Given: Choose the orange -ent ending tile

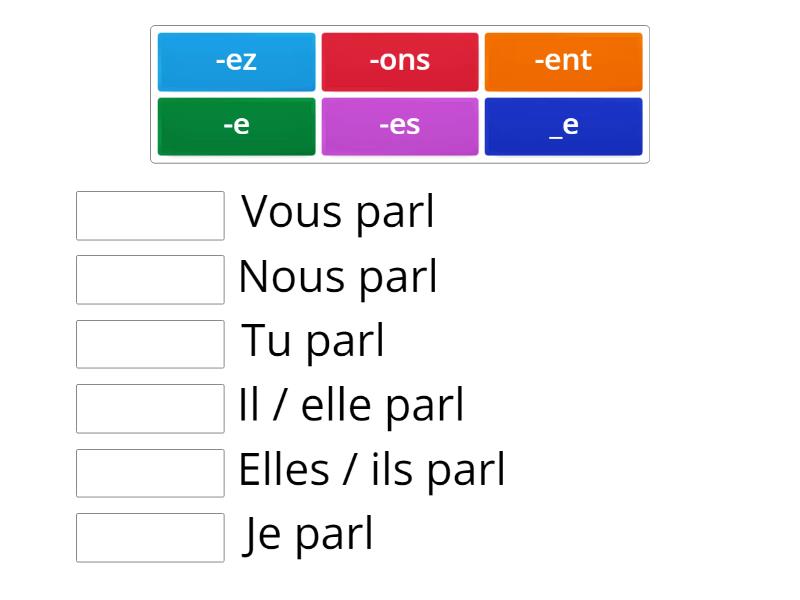Looking at the screenshot, I should point(563,61).
